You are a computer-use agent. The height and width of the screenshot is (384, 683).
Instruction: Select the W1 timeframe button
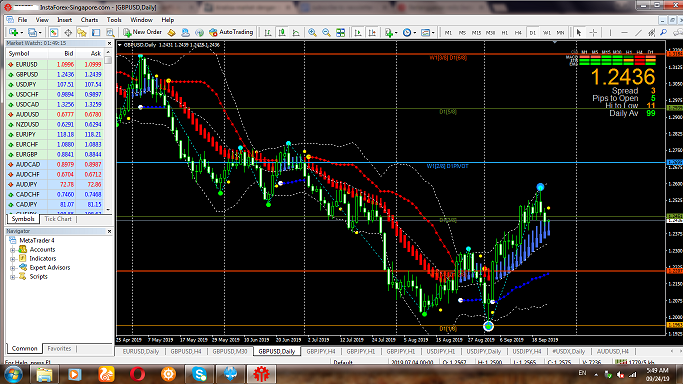tap(547, 33)
